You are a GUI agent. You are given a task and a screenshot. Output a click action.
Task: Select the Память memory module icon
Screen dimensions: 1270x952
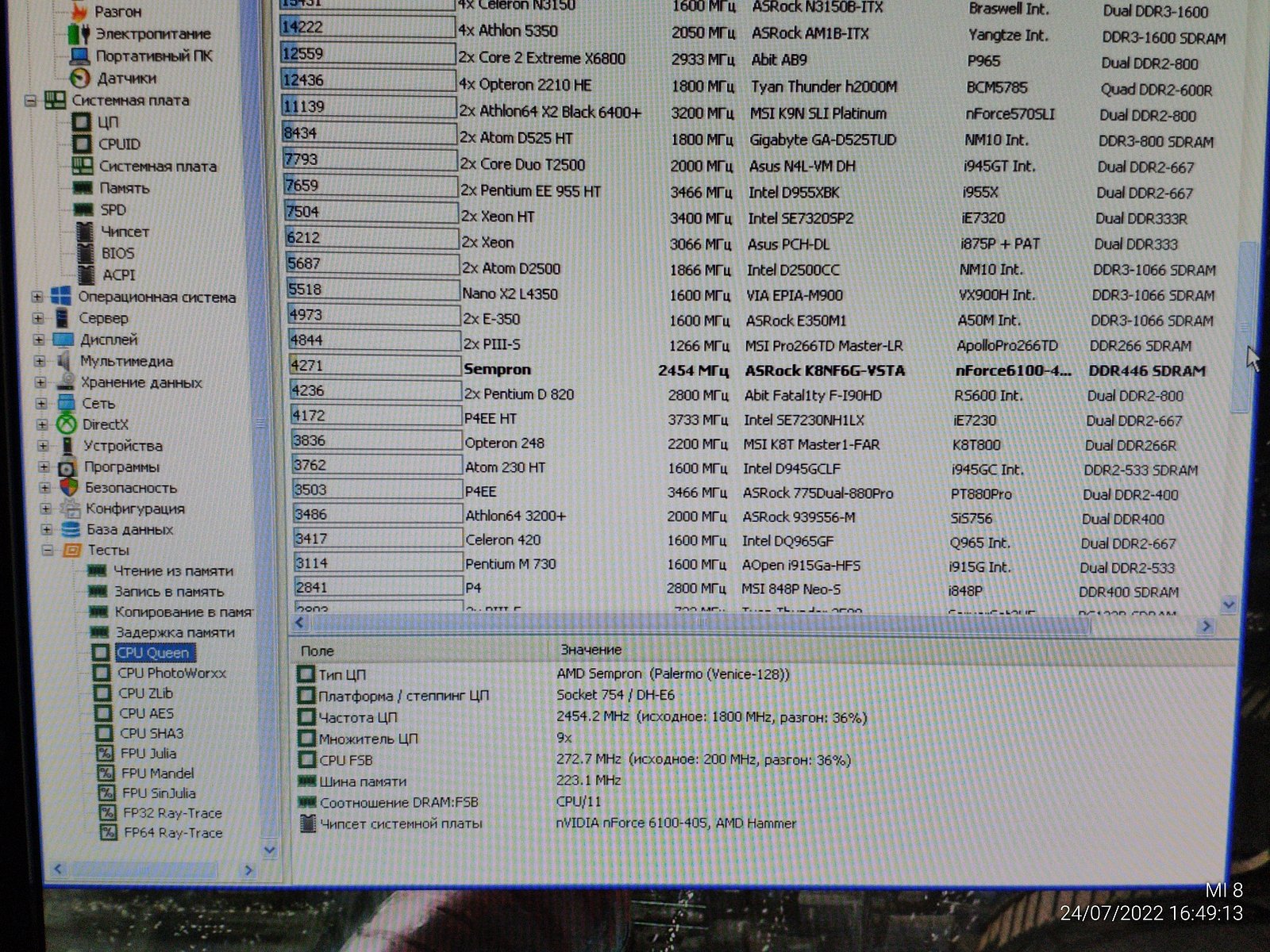(x=83, y=188)
